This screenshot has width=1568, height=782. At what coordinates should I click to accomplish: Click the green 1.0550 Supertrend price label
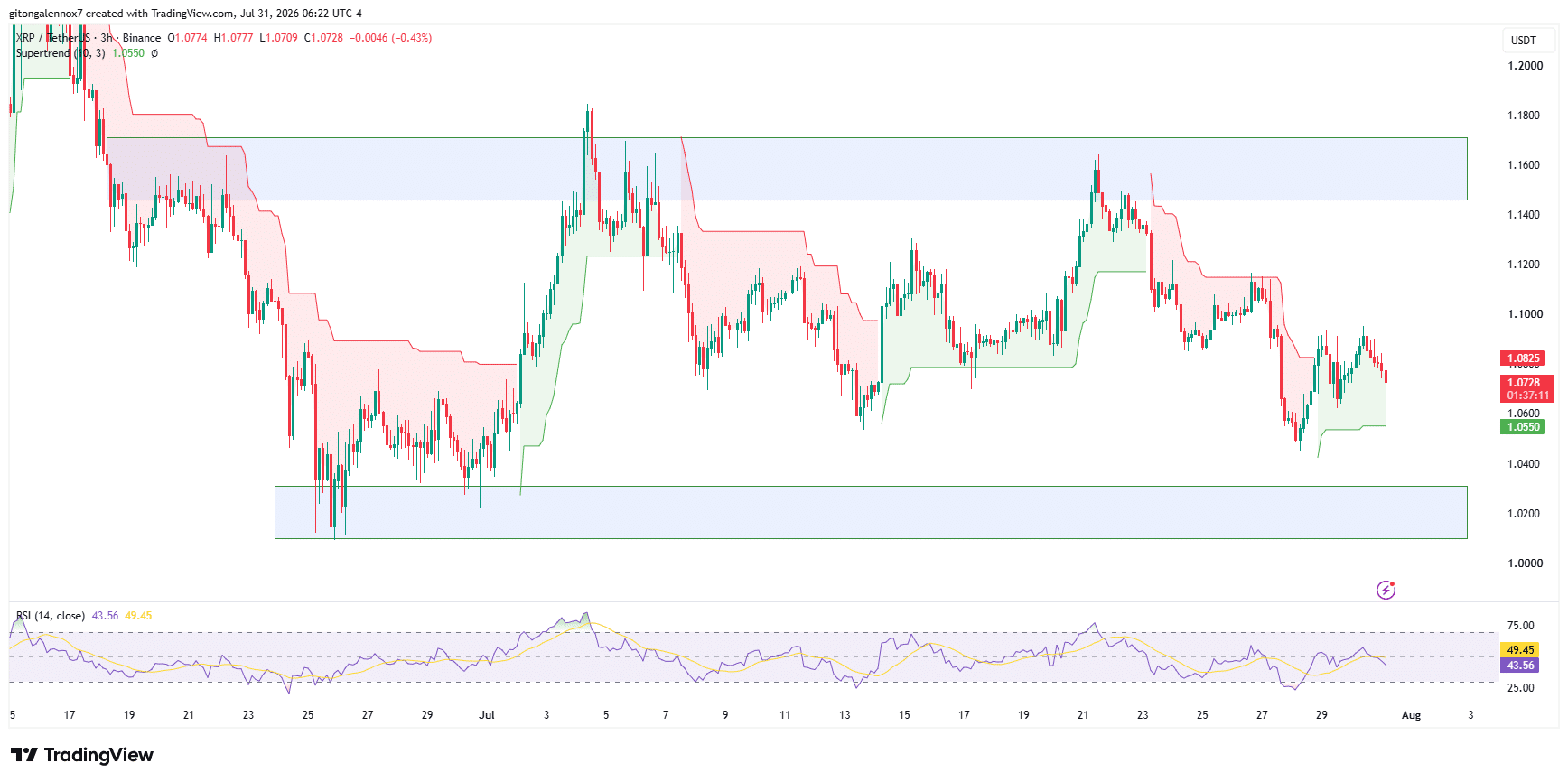click(1523, 427)
